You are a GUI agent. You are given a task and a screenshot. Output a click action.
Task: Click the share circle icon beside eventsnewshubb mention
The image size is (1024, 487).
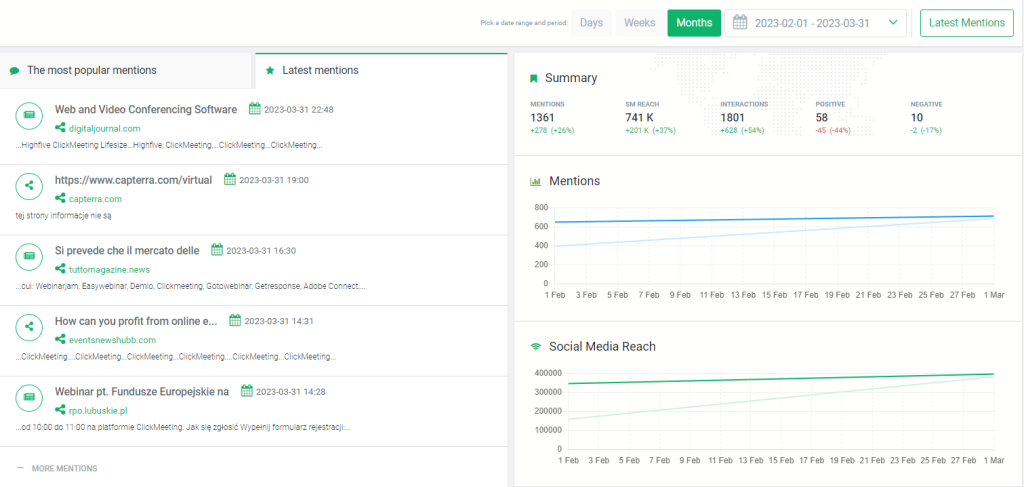29,326
